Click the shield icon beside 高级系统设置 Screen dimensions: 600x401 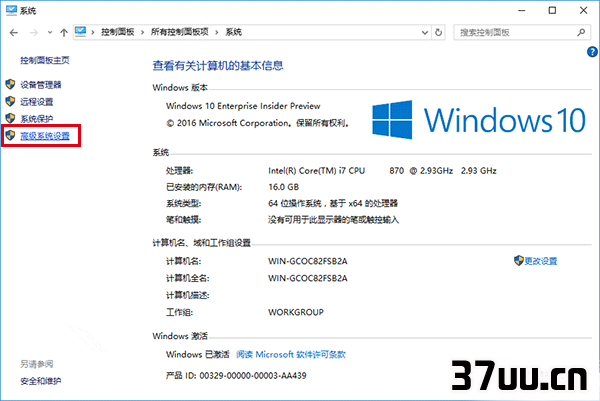pos(10,135)
